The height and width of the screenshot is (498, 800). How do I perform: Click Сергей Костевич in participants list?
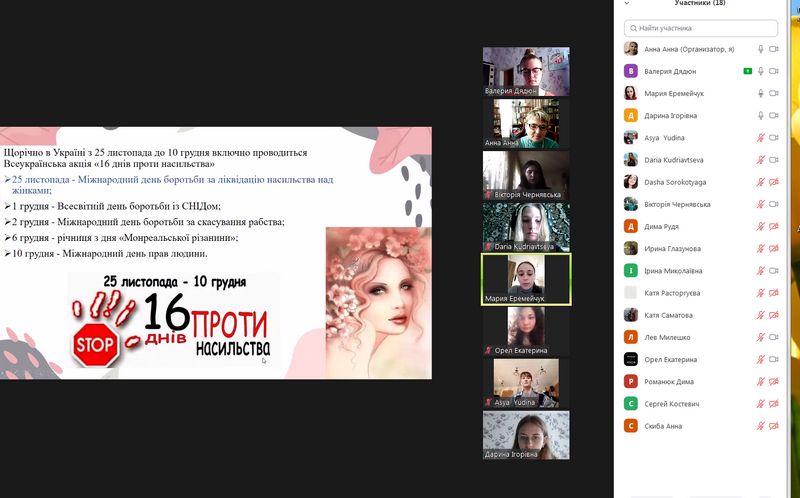tap(671, 404)
